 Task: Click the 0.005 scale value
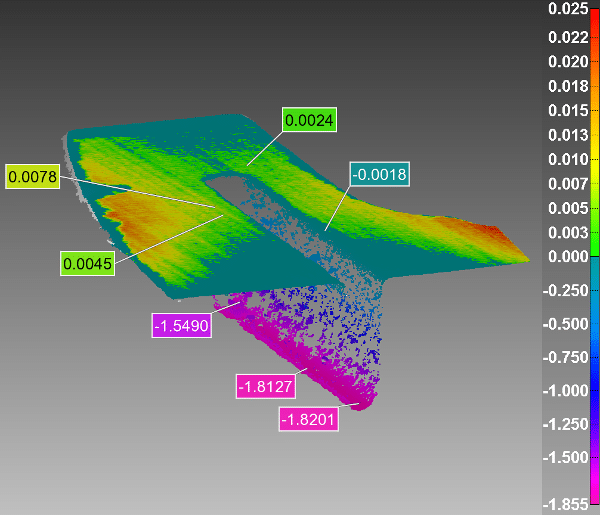point(568,208)
